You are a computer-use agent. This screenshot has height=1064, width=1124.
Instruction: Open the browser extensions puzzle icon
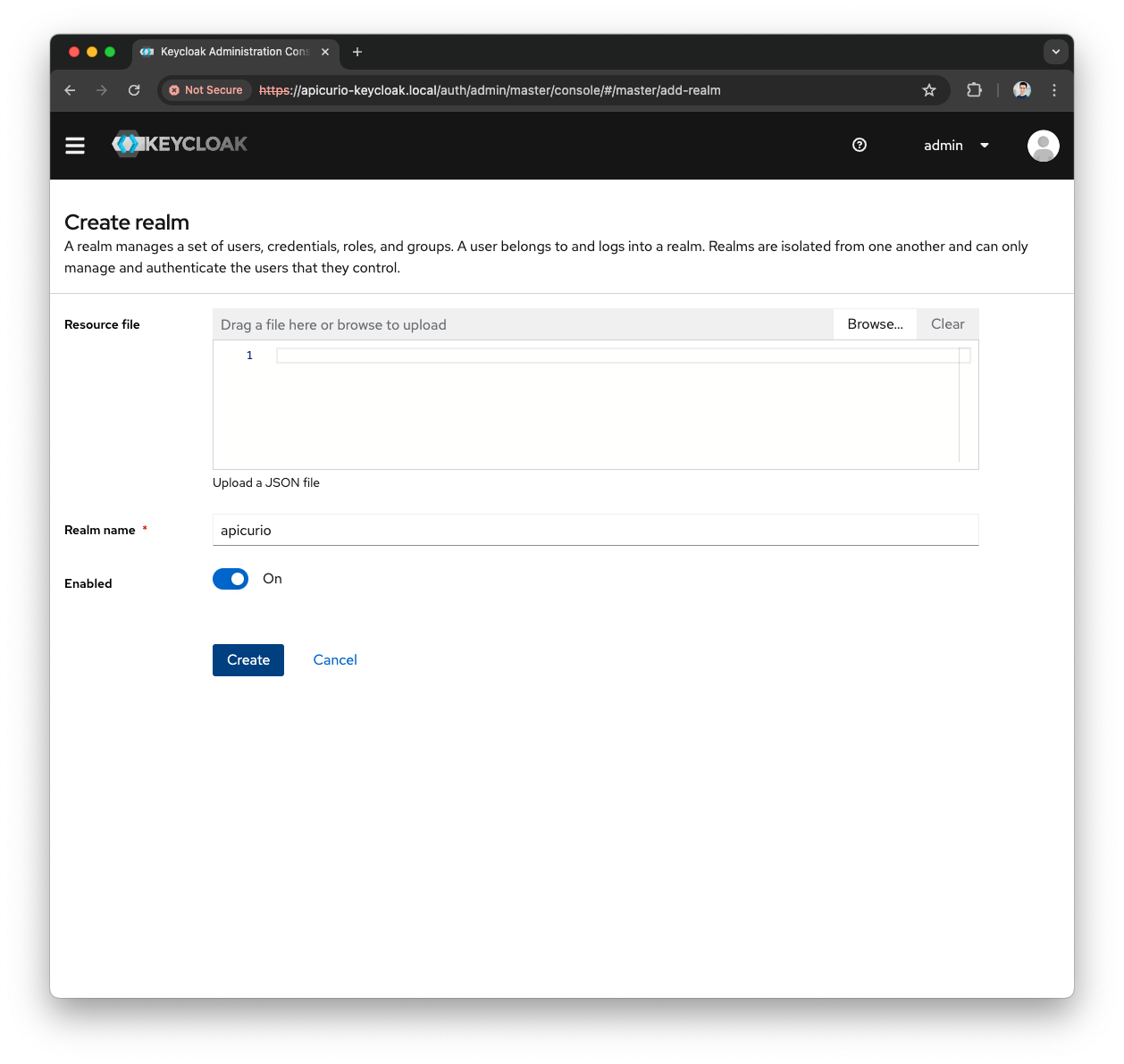click(974, 90)
